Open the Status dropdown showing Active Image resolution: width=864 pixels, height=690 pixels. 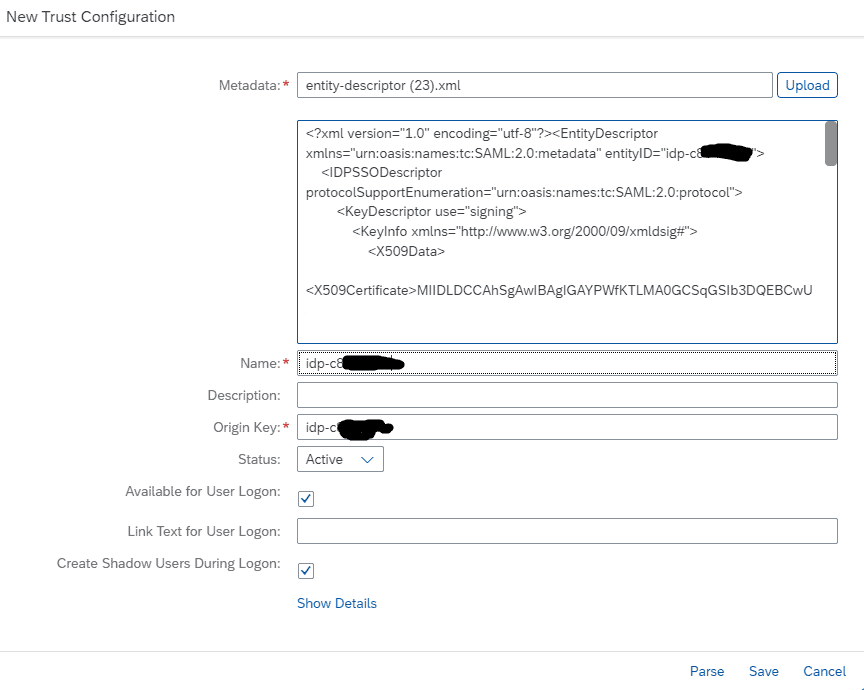340,459
